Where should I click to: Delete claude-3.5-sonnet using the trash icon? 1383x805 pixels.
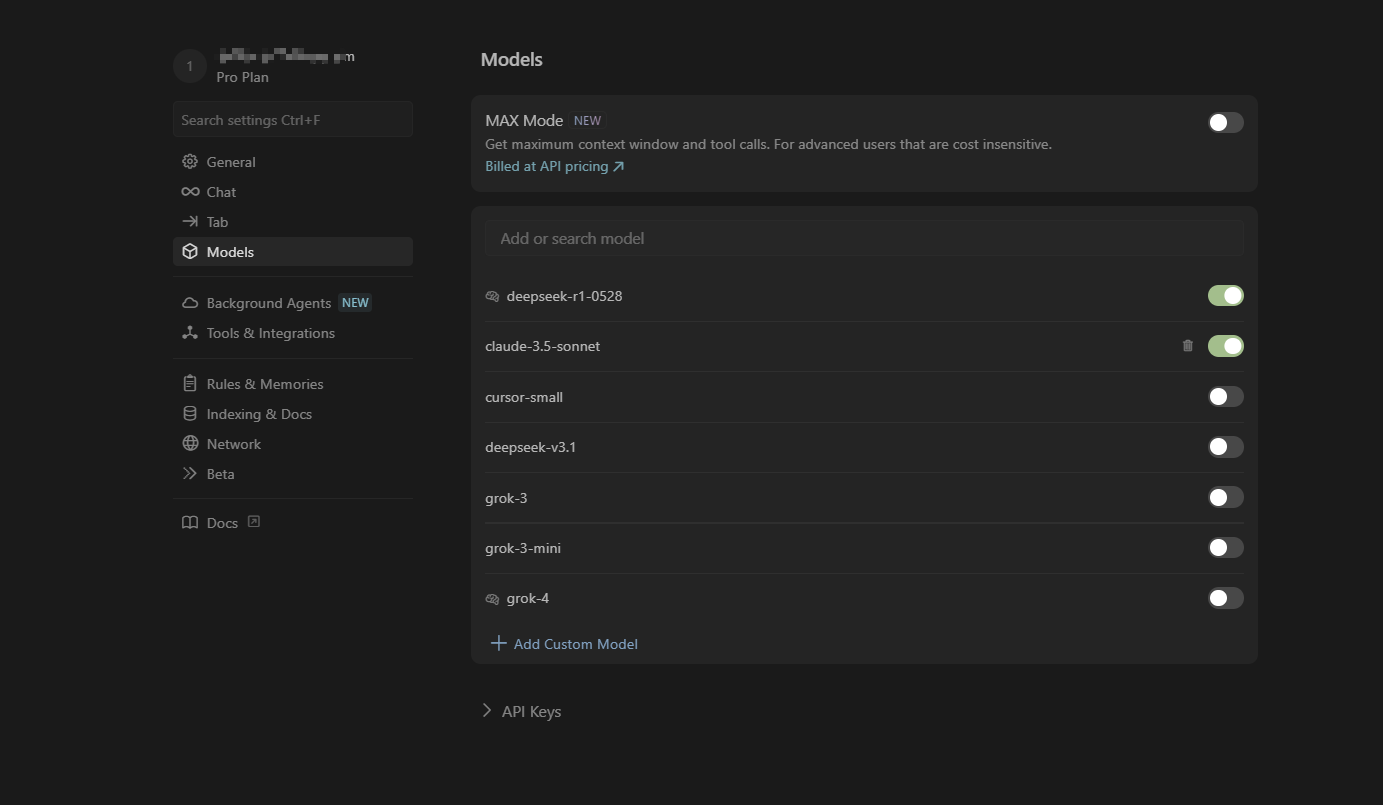point(1188,346)
